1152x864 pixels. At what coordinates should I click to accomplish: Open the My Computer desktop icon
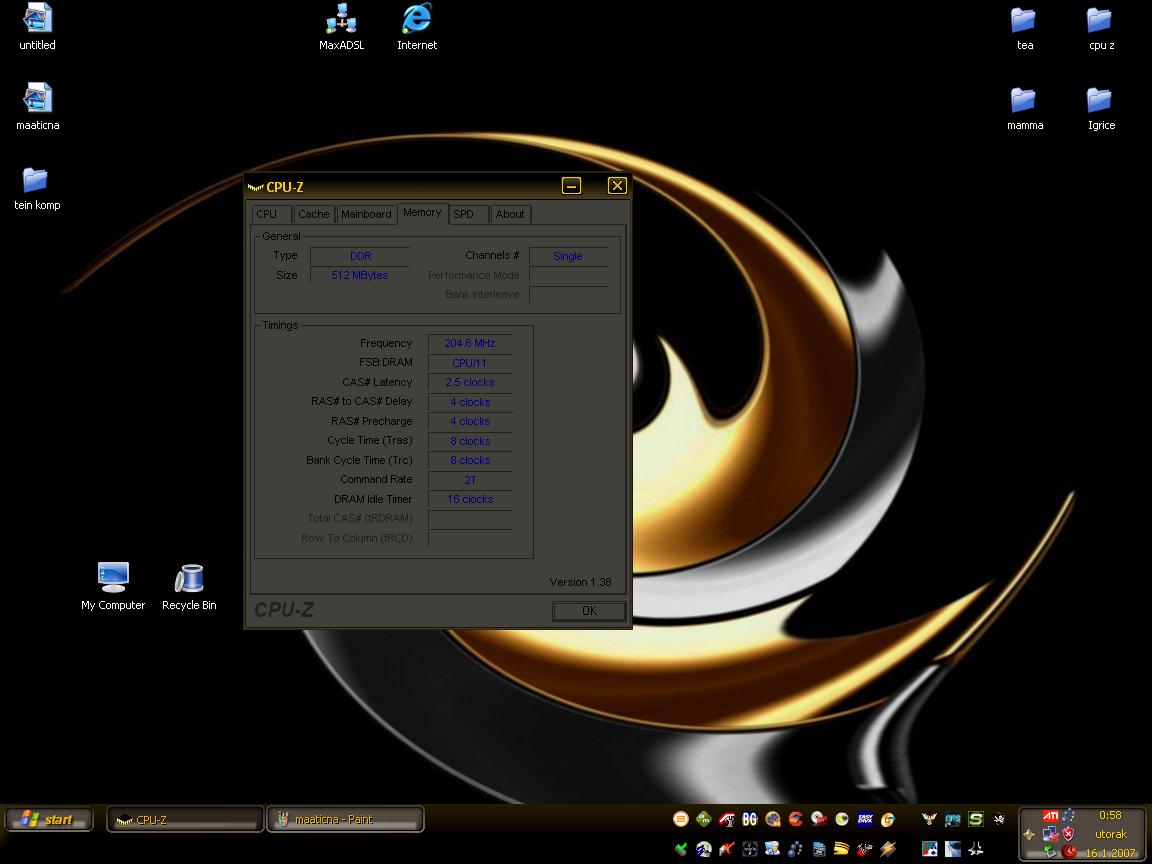(x=113, y=580)
